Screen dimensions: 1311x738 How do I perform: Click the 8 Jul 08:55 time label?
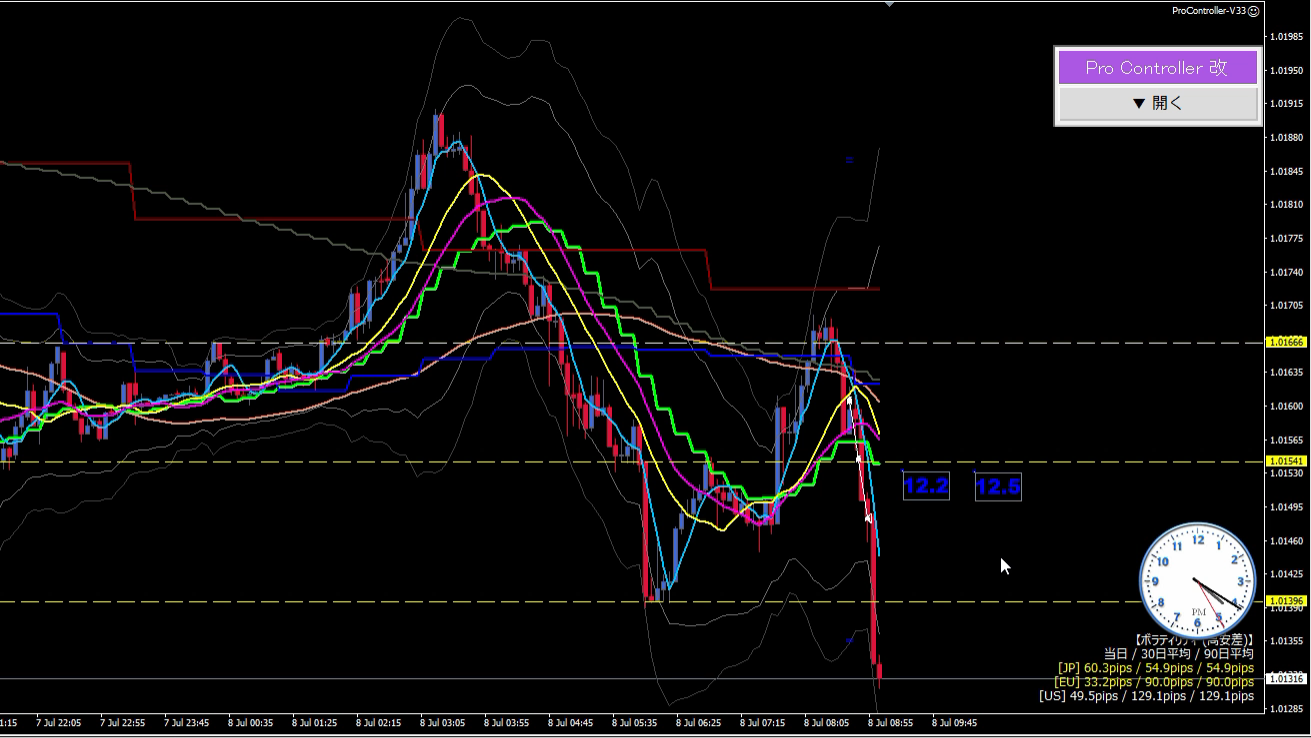point(890,722)
